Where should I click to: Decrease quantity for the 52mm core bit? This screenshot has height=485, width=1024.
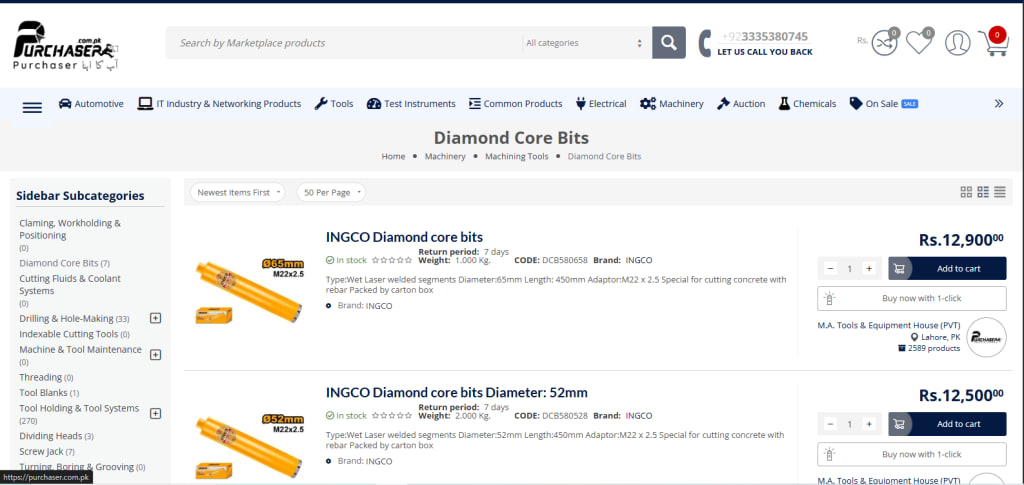coord(830,424)
